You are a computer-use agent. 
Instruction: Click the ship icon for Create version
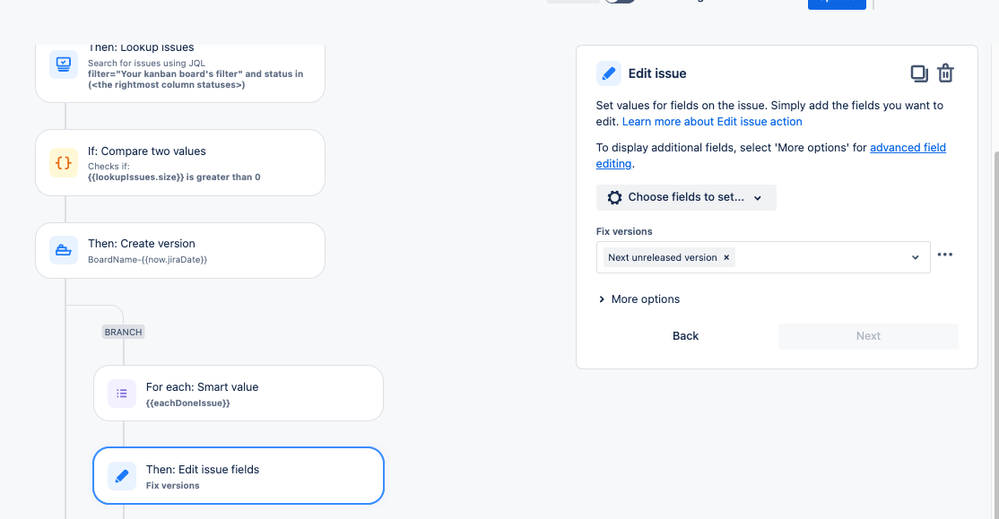tap(64, 250)
